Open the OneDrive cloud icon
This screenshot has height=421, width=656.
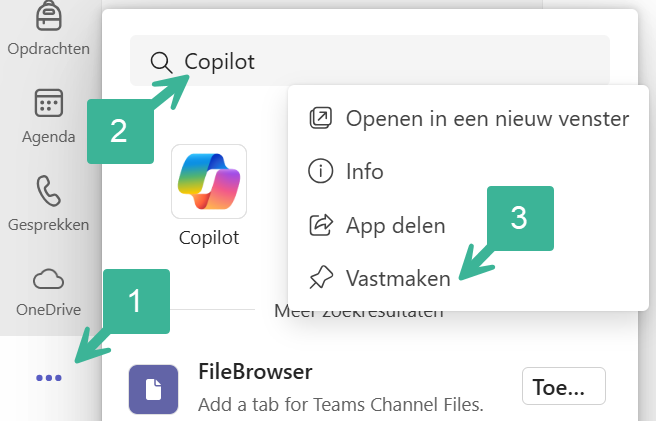[48, 278]
